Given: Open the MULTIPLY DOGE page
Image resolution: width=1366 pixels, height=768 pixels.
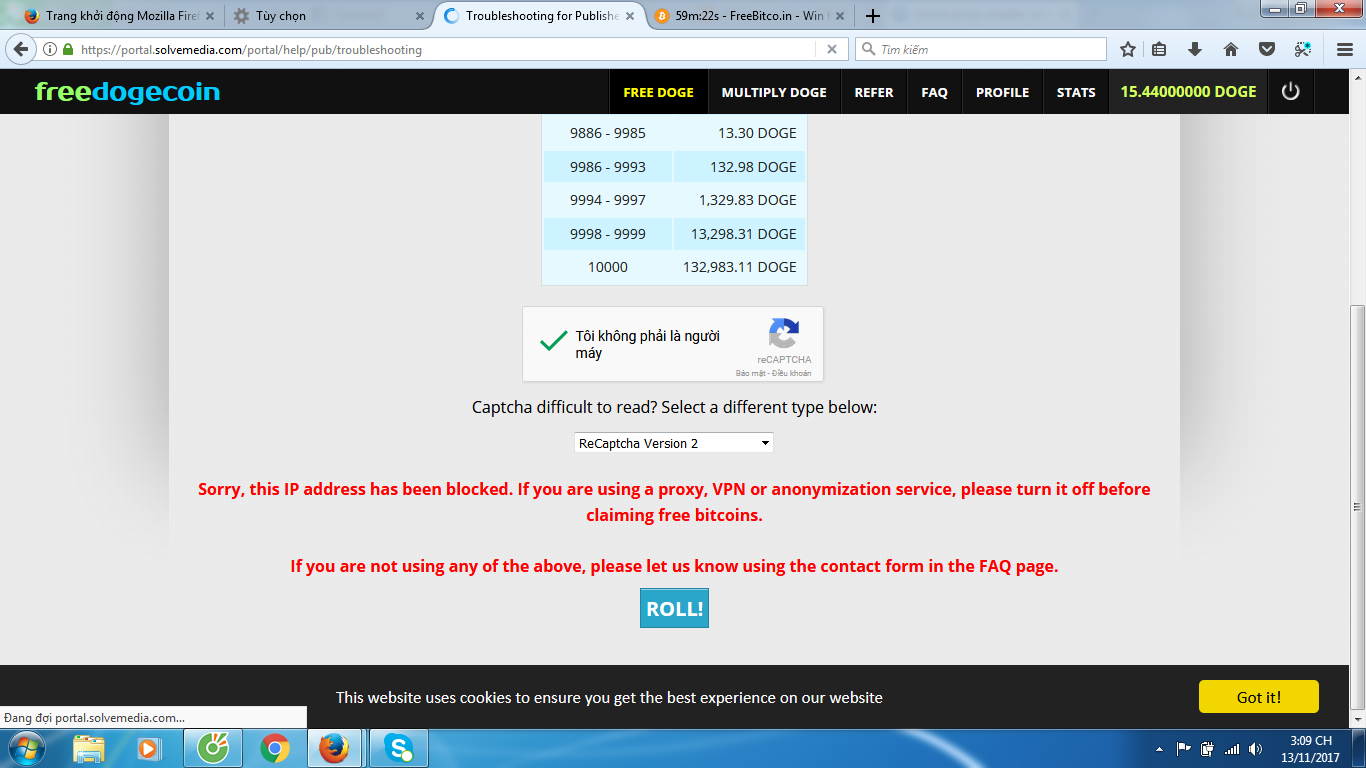Looking at the screenshot, I should pos(774,92).
